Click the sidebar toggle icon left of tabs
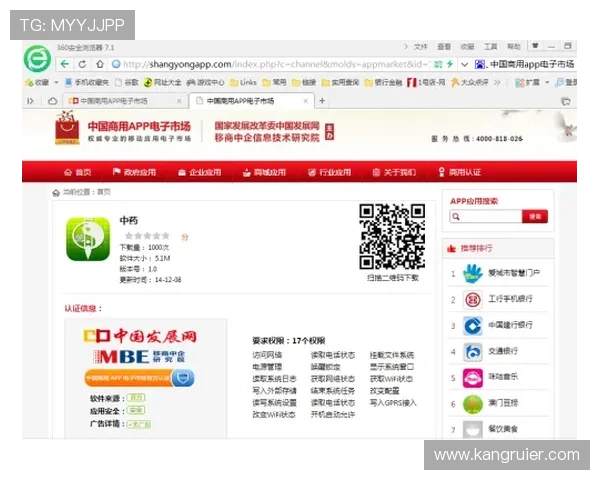The image size is (600, 480). pyautogui.click(x=30, y=101)
